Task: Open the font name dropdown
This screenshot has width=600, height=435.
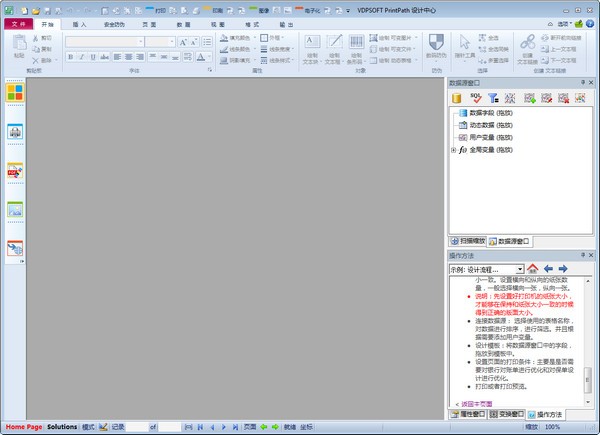Action: tap(141, 42)
